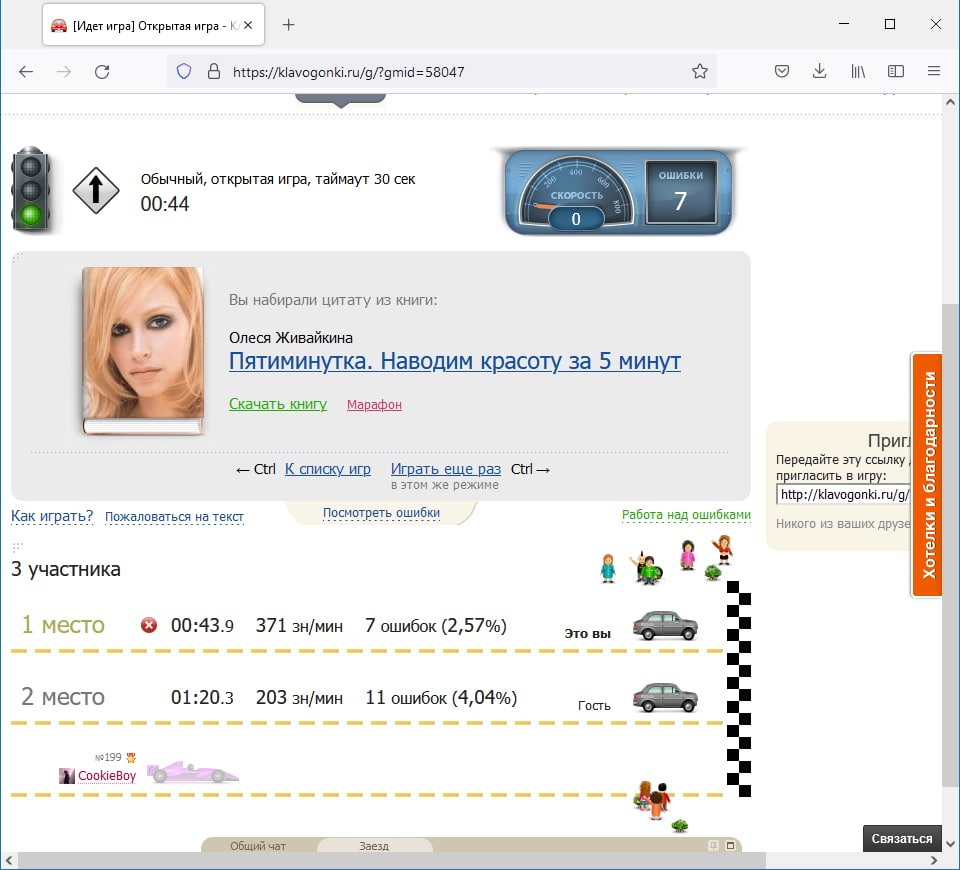Image resolution: width=960 pixels, height=870 pixels.
Task: Click the speedometer 'Скорость' gauge
Action: [576, 192]
